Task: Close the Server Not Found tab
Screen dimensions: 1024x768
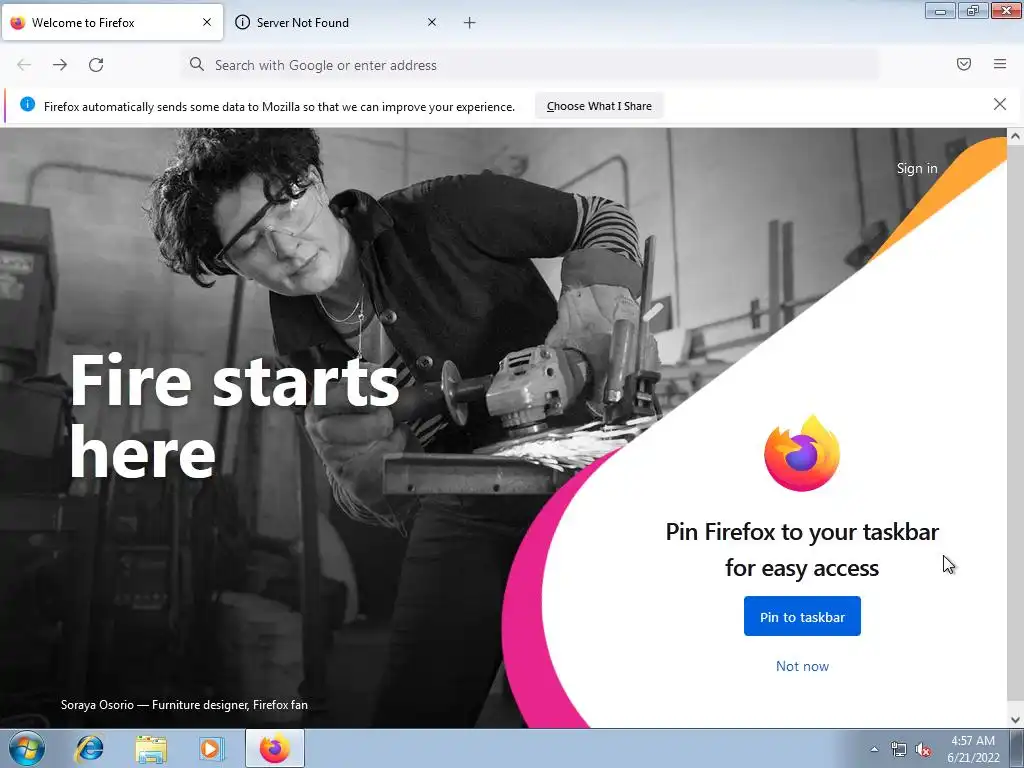Action: pyautogui.click(x=432, y=22)
